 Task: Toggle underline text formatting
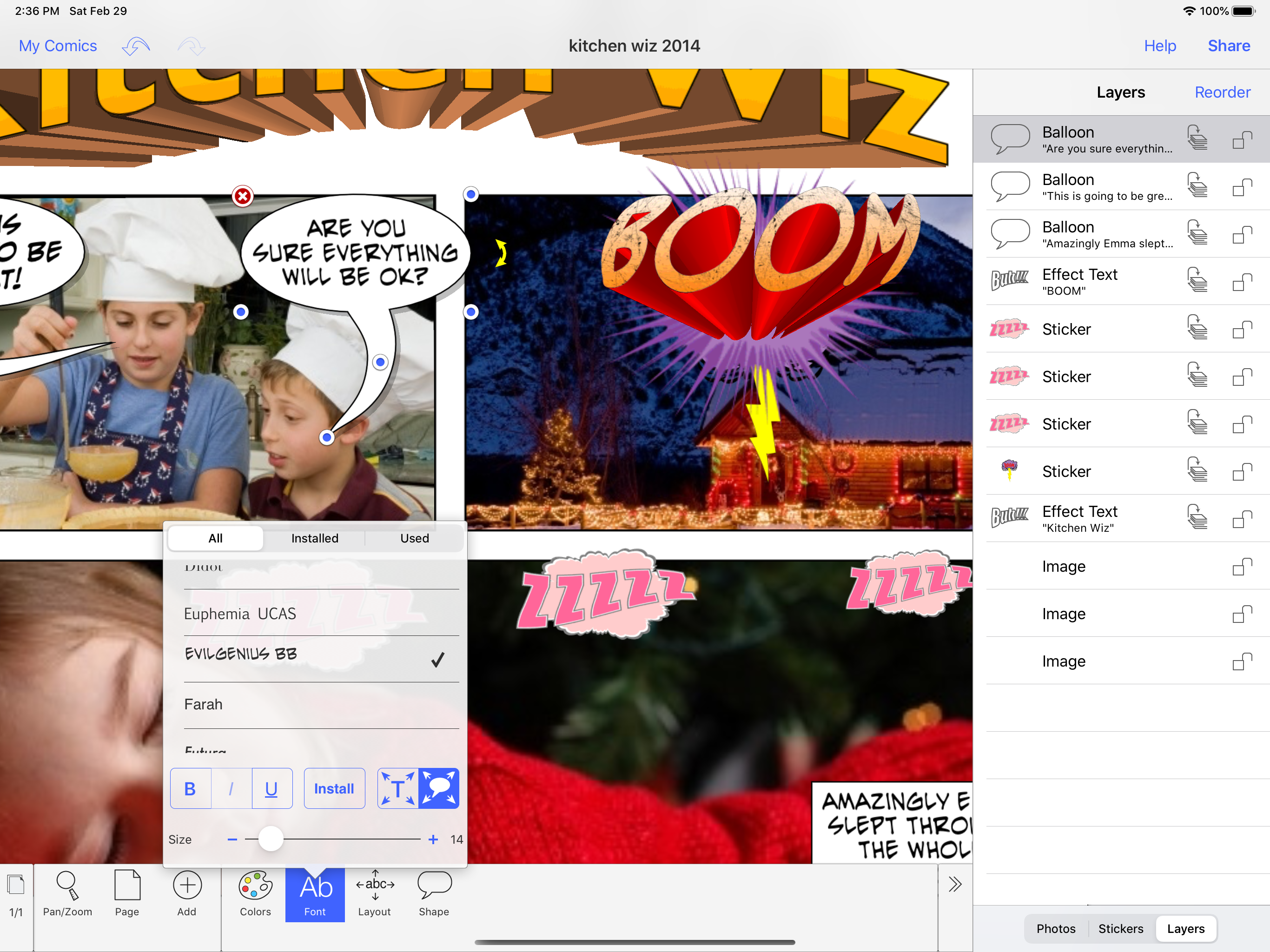tap(271, 789)
